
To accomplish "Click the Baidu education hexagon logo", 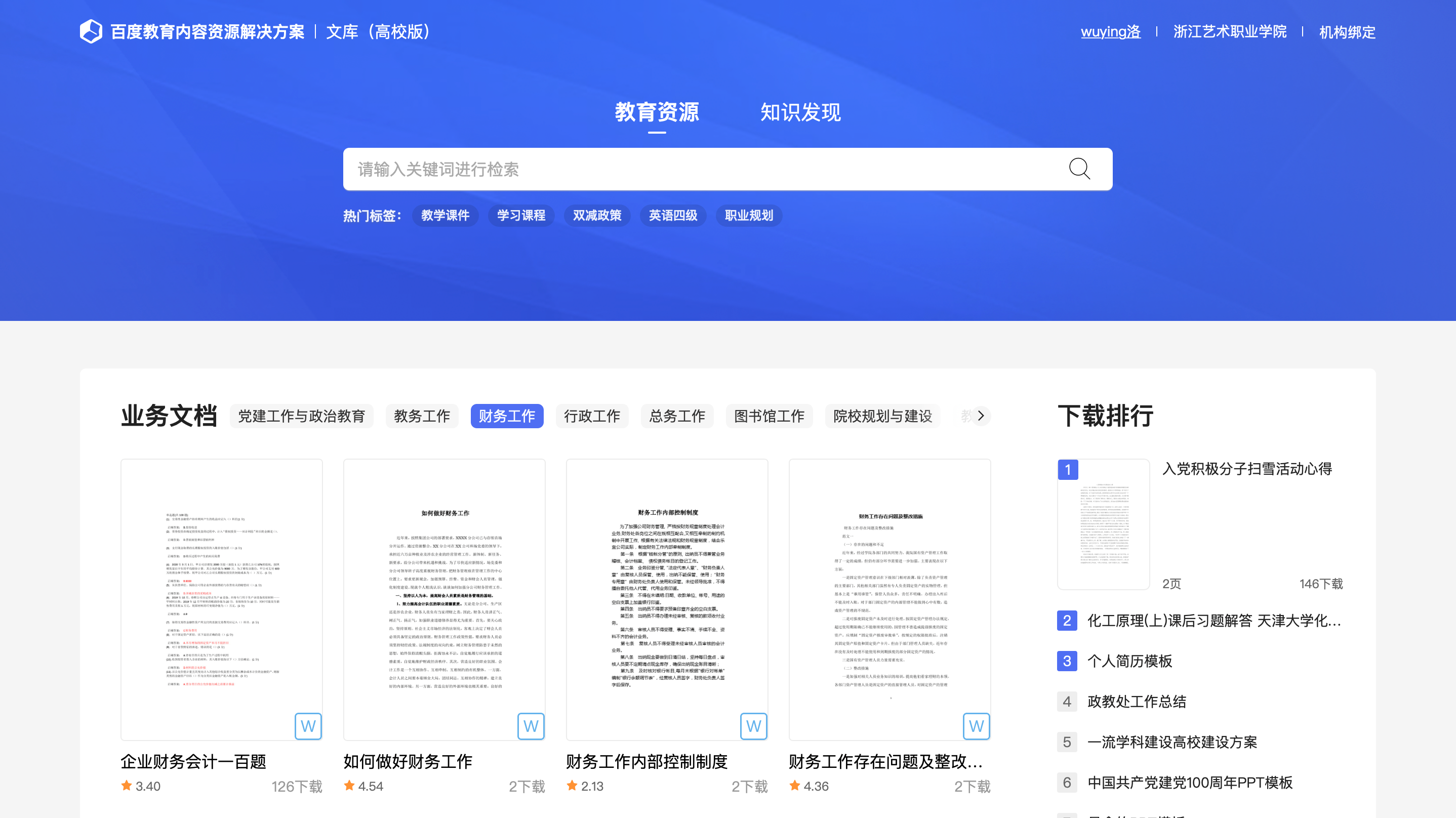I will coord(91,32).
